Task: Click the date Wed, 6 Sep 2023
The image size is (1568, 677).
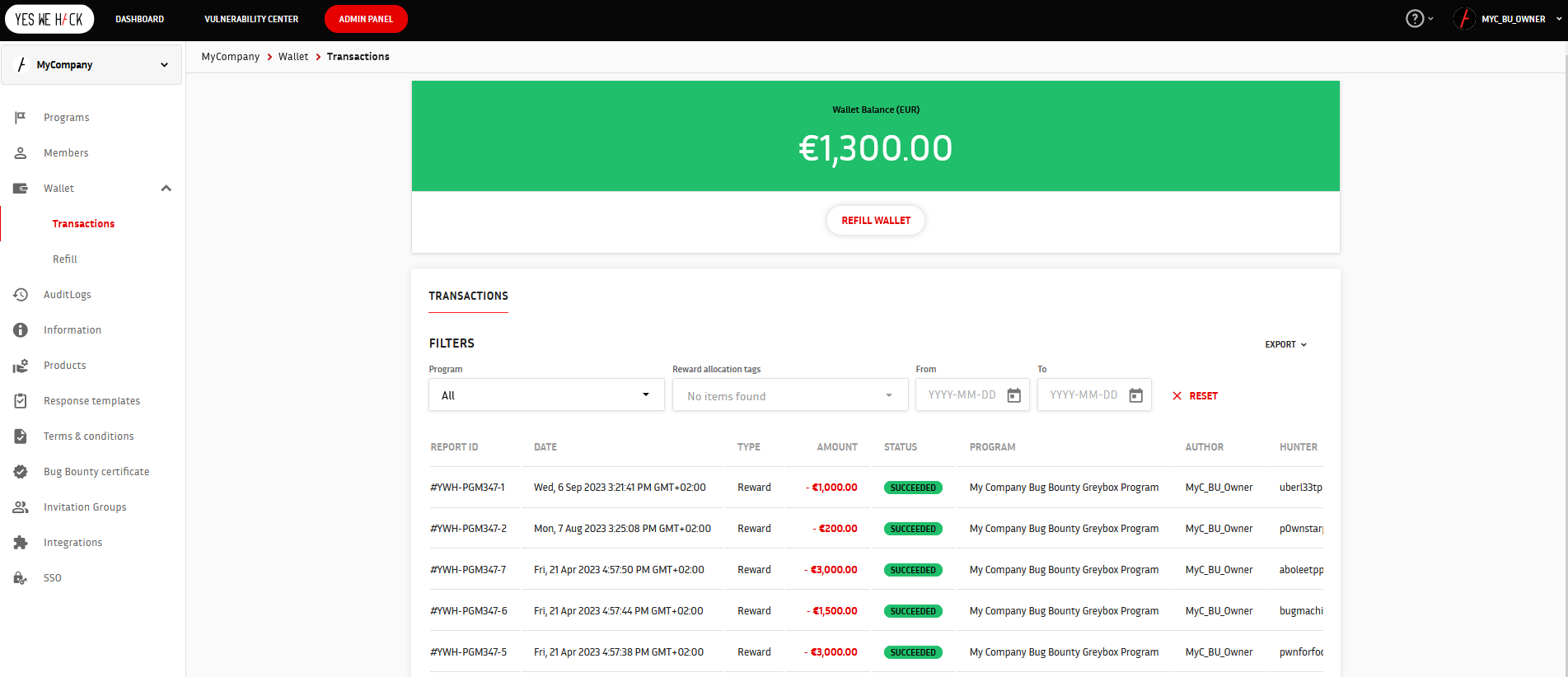Action: (x=620, y=488)
